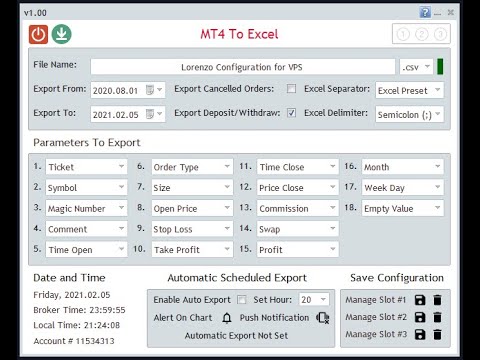Open parameter 2 Symbol dropdown
The image size is (480, 360).
tap(86, 187)
